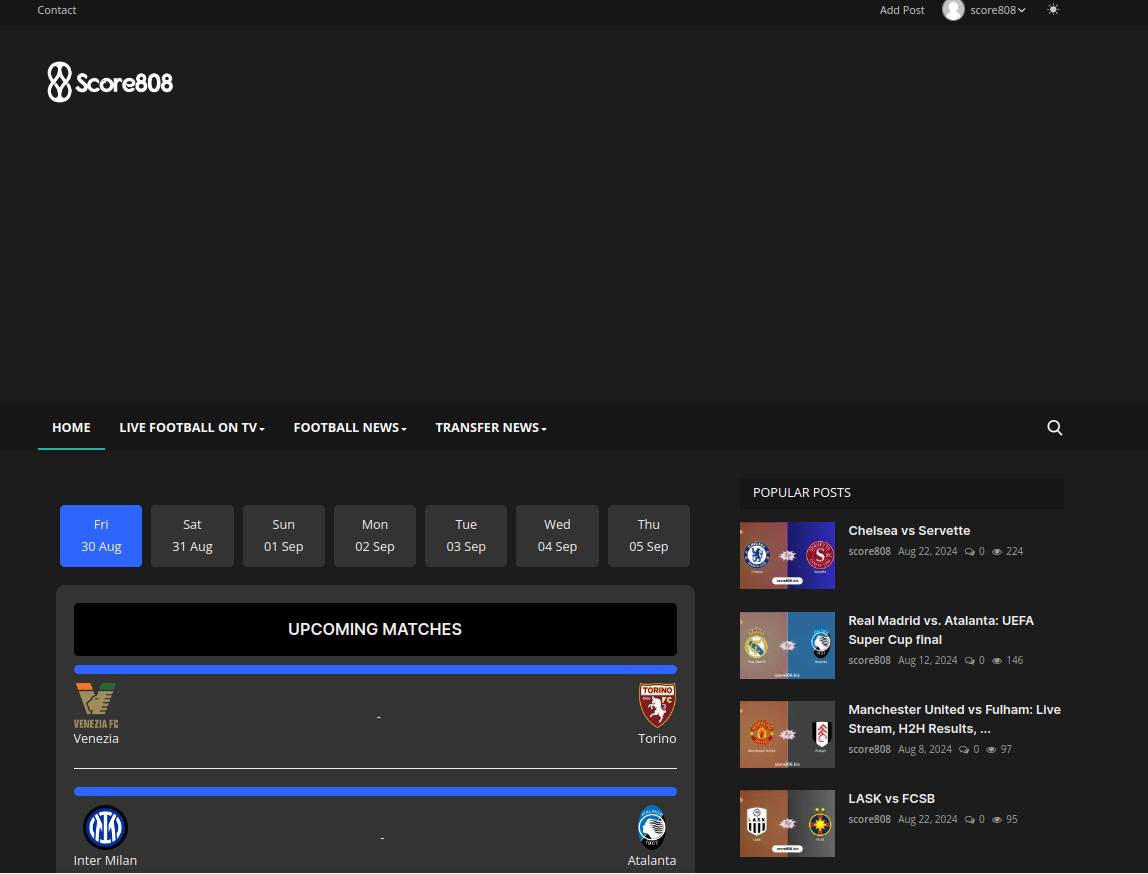Open the LASK vs FCSB article title
Image resolution: width=1148 pixels, height=874 pixels.
coord(891,799)
